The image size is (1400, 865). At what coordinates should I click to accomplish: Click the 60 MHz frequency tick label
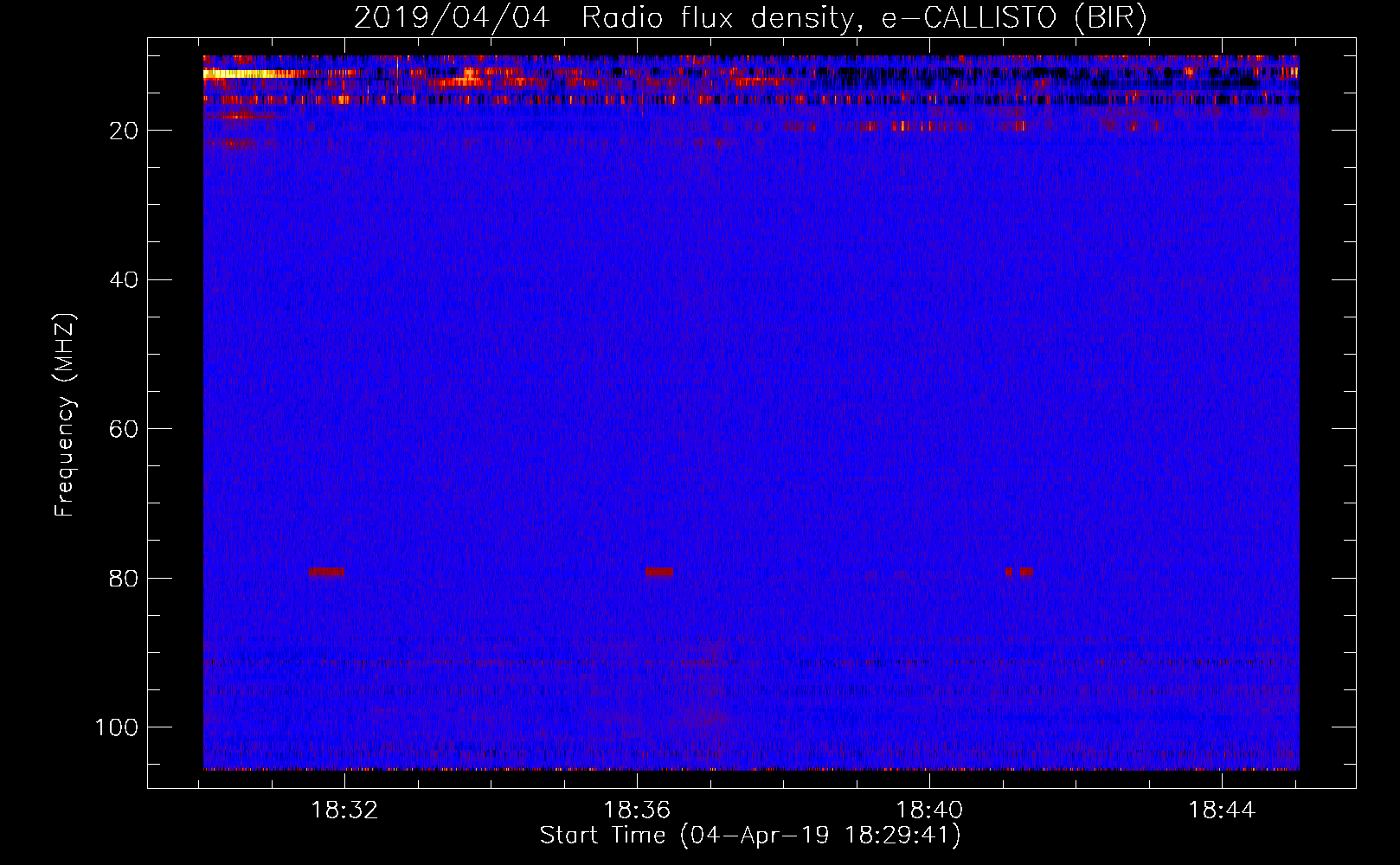124,429
